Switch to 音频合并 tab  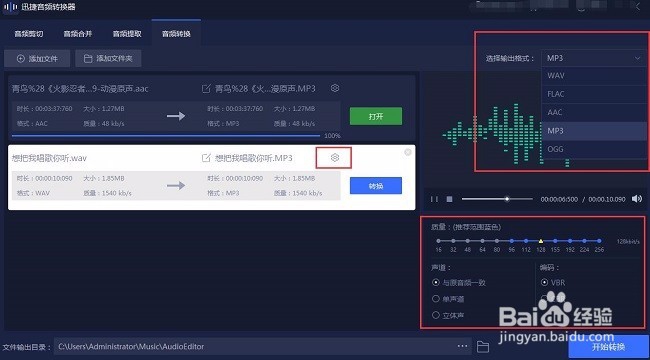[x=78, y=34]
